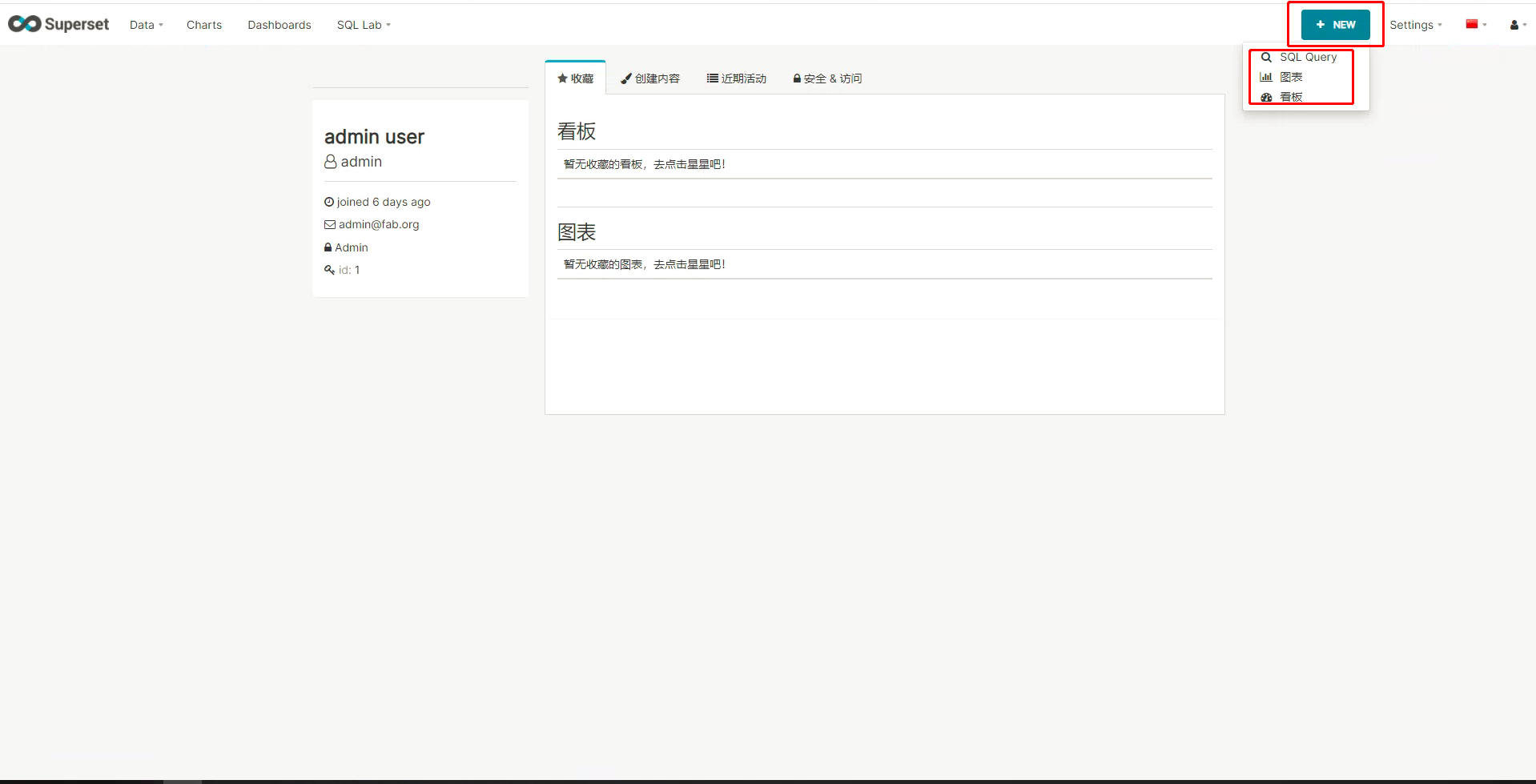Viewport: 1536px width, 784px height.
Task: Click the paintbrush icon on 创建内容 tab
Action: click(626, 78)
